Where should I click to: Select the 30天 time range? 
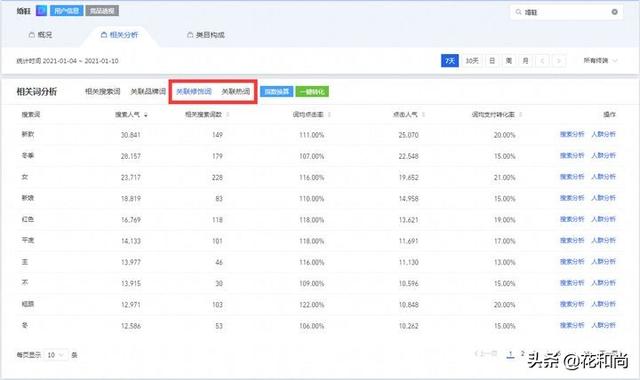(x=472, y=61)
